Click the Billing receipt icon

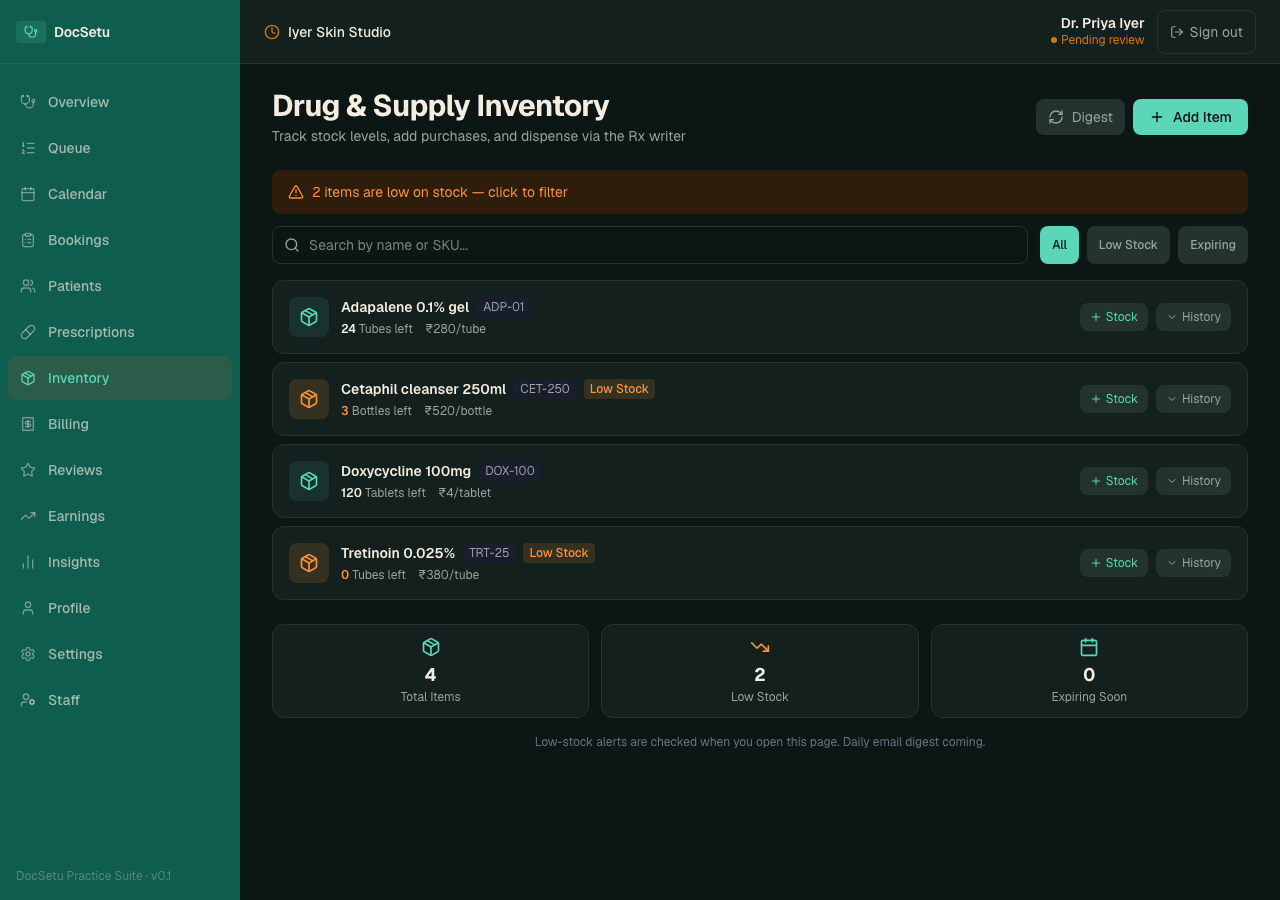[28, 424]
